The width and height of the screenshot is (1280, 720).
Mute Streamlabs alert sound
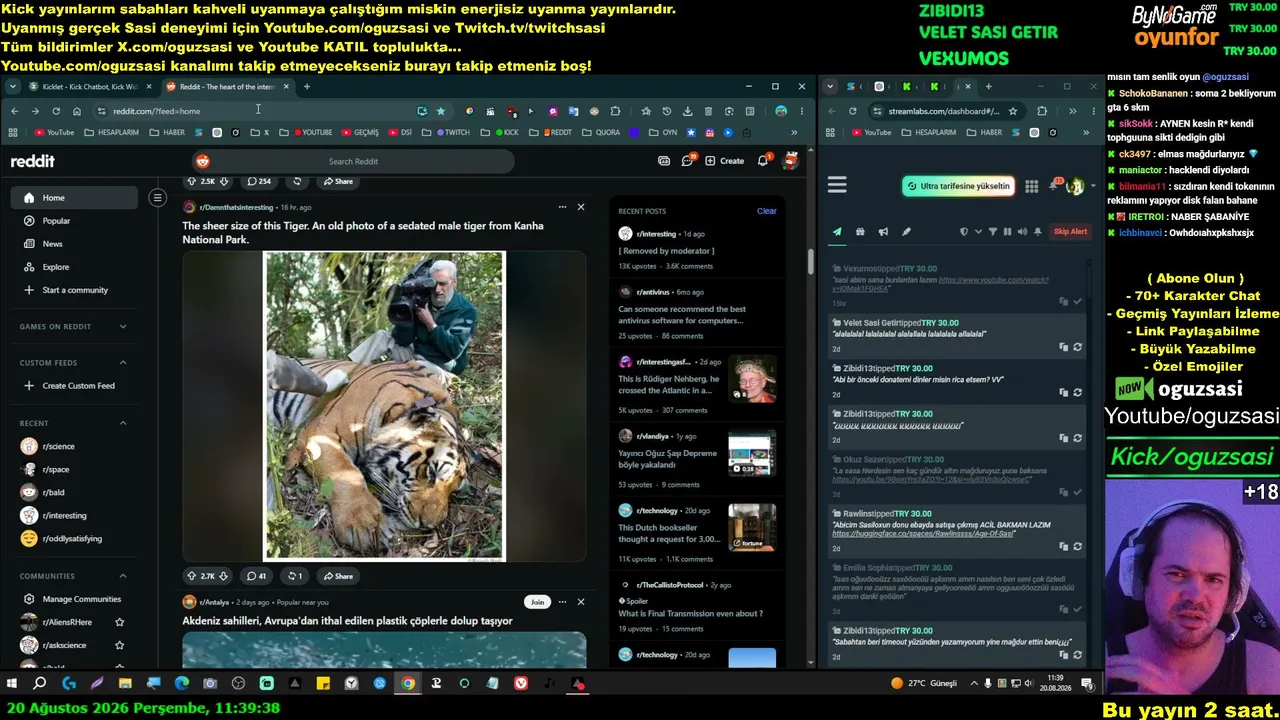[x=1022, y=232]
